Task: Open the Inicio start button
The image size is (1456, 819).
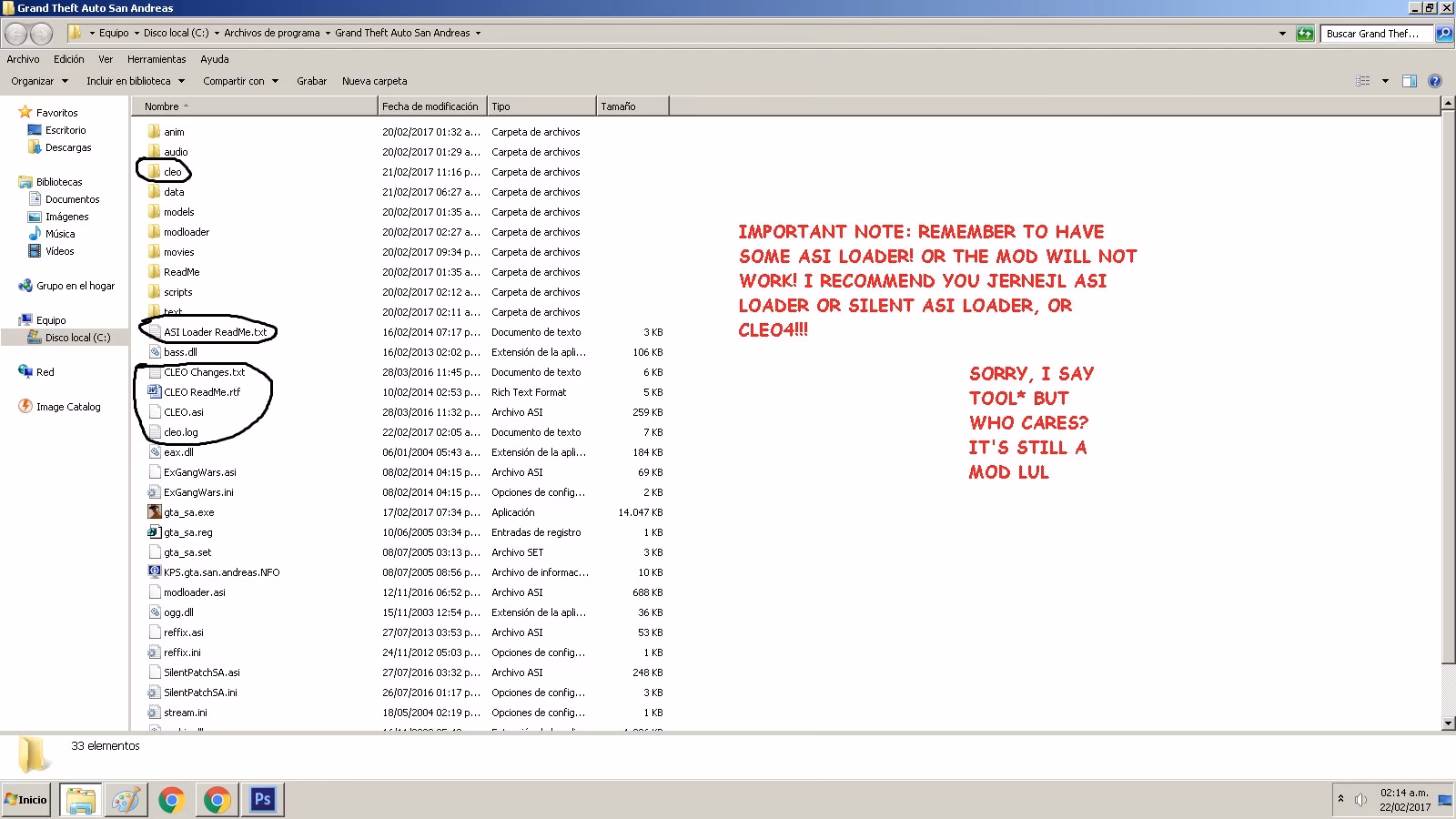Action: [26, 800]
